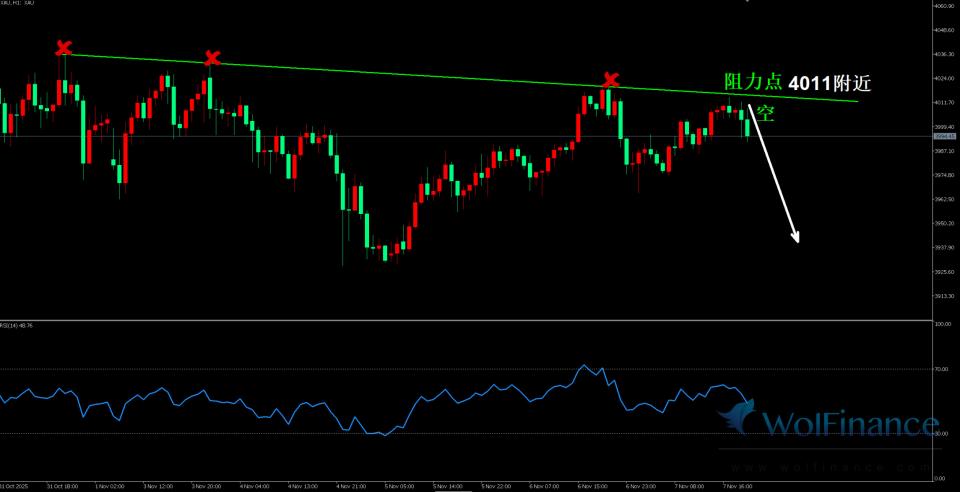The width and height of the screenshot is (960, 492).
Task: Click the first red X marker on the trendline
Action: [x=63, y=47]
